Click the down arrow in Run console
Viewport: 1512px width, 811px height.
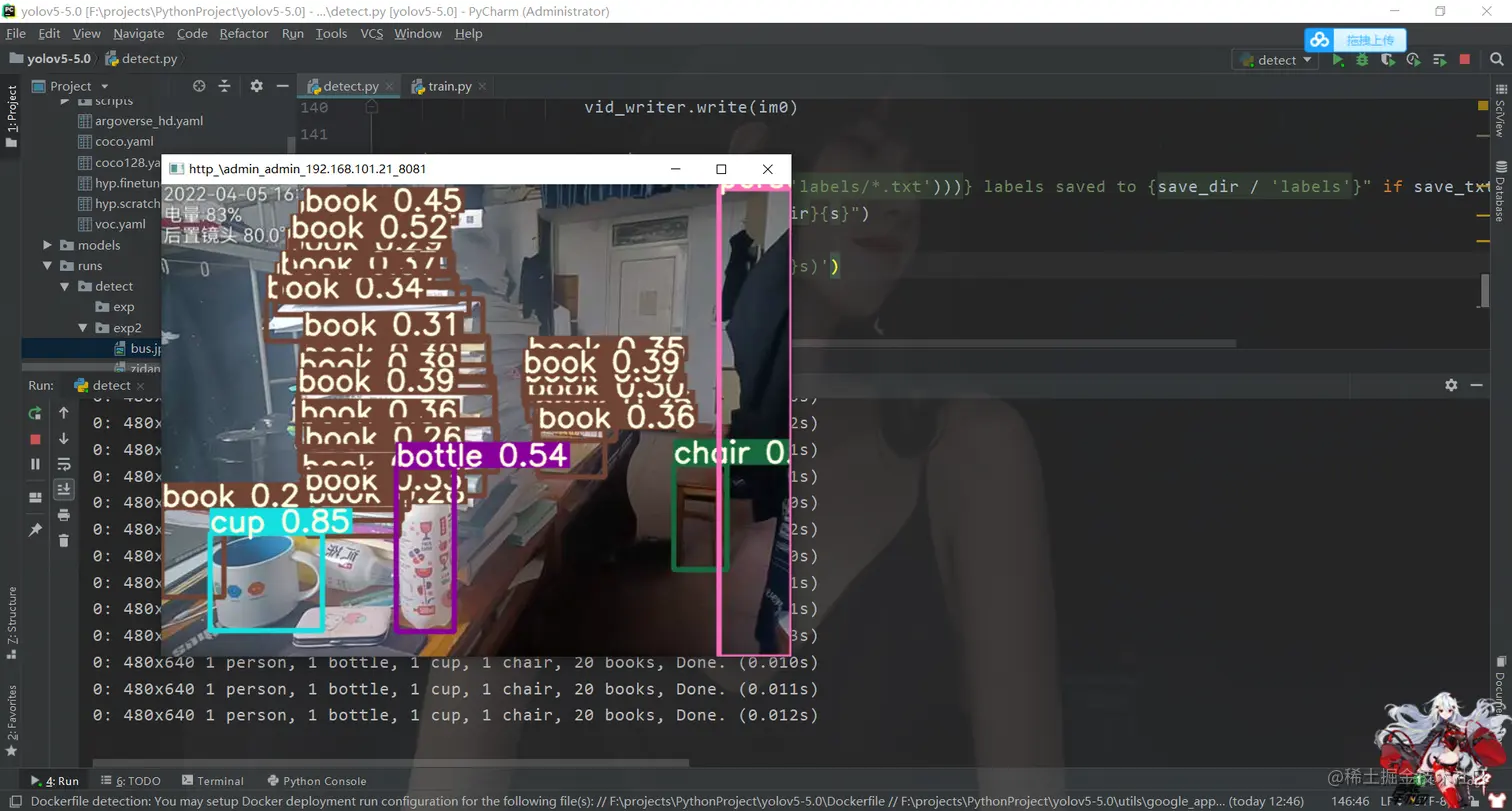pos(64,438)
